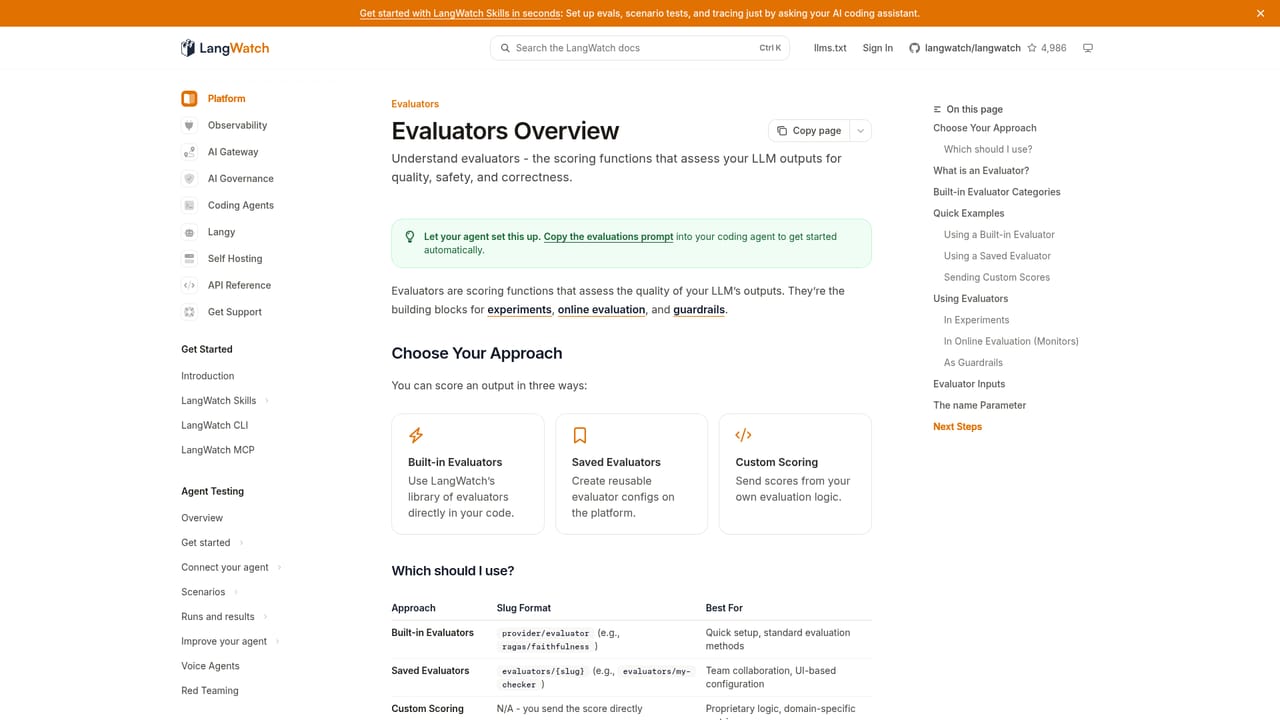
Task: Go to LangWatch CLI docs
Action: click(215, 425)
